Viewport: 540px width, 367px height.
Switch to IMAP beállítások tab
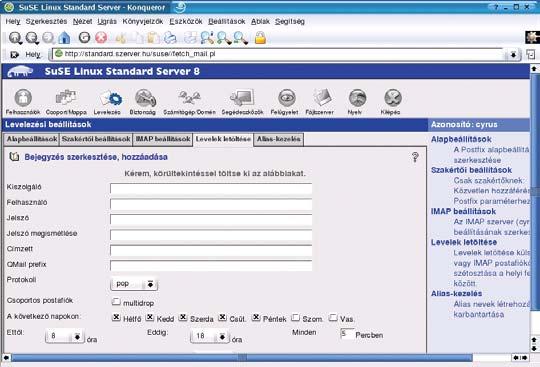pyautogui.click(x=163, y=139)
